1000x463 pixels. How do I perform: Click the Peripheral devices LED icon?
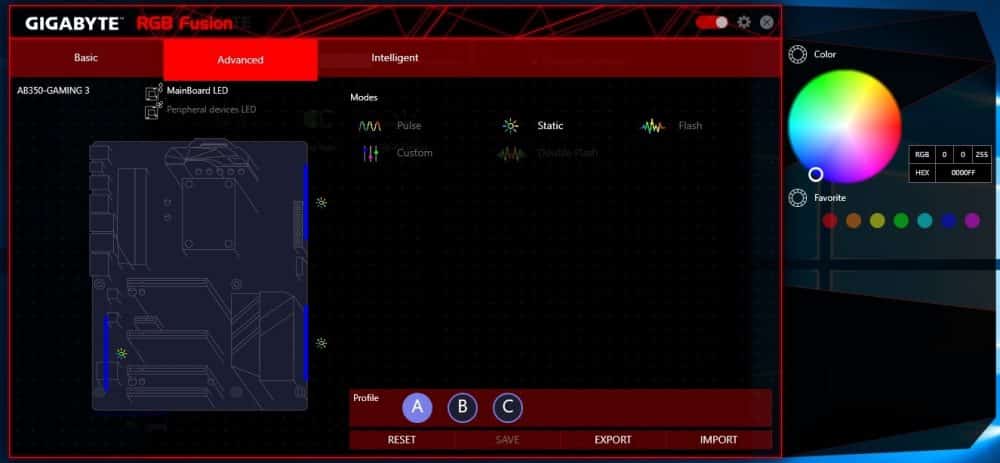(154, 112)
